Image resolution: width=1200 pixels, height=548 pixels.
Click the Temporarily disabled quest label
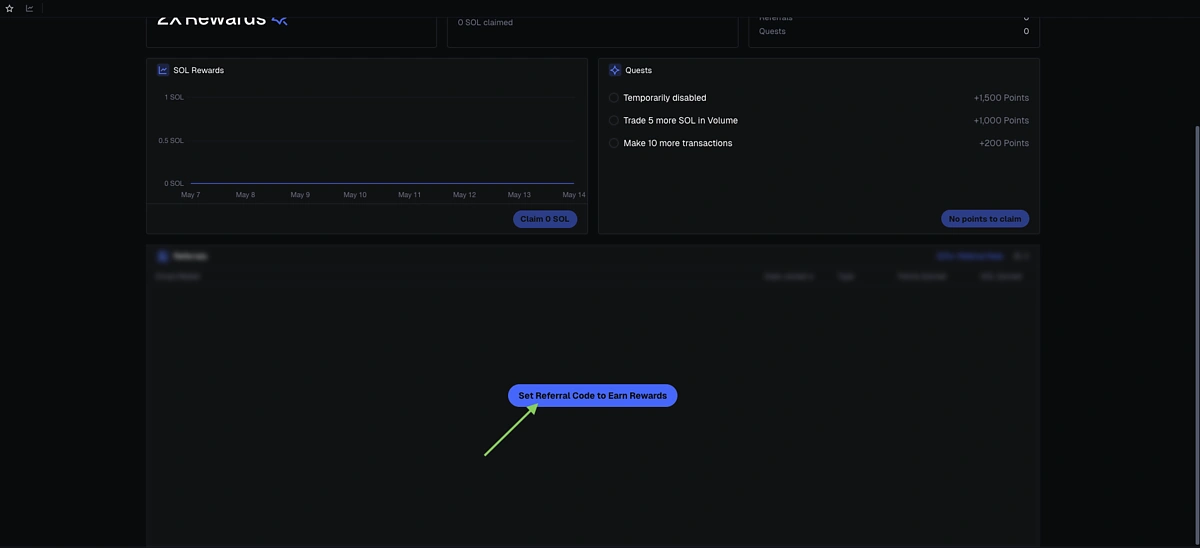pos(665,98)
